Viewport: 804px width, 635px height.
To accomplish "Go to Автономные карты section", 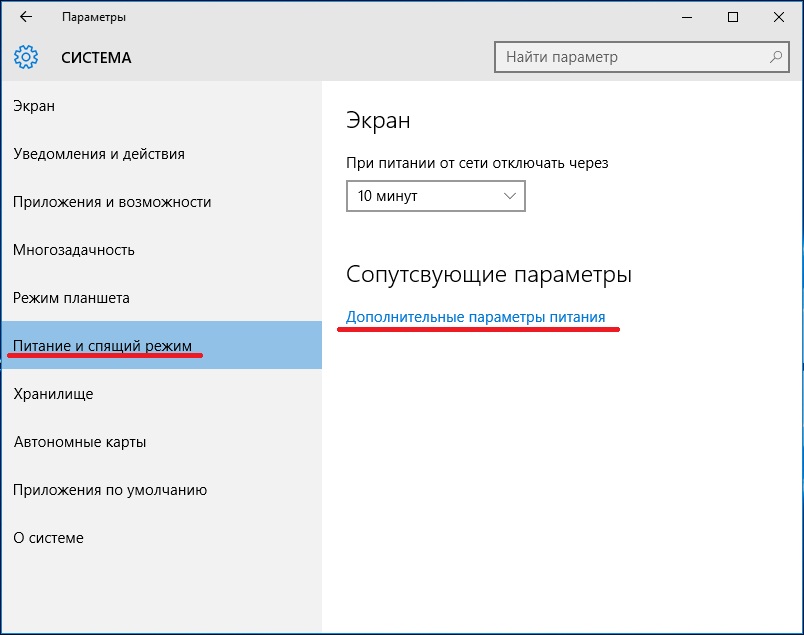I will click(80, 442).
